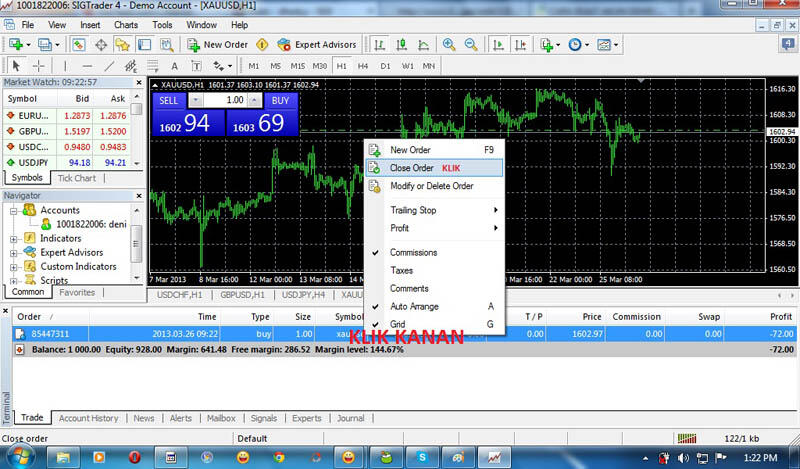The image size is (800, 469).
Task: Open the Charts menu
Action: [126, 24]
